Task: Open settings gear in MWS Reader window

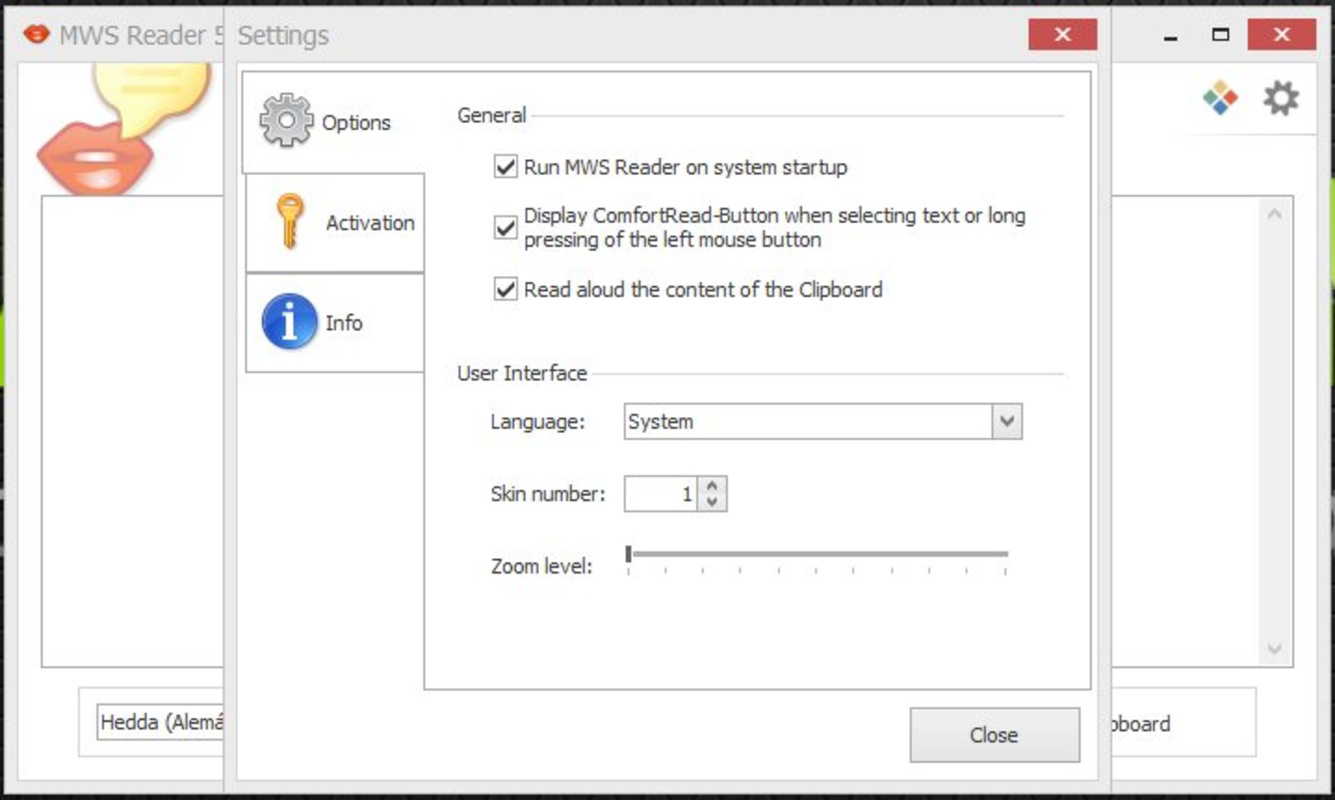Action: pos(1280,98)
